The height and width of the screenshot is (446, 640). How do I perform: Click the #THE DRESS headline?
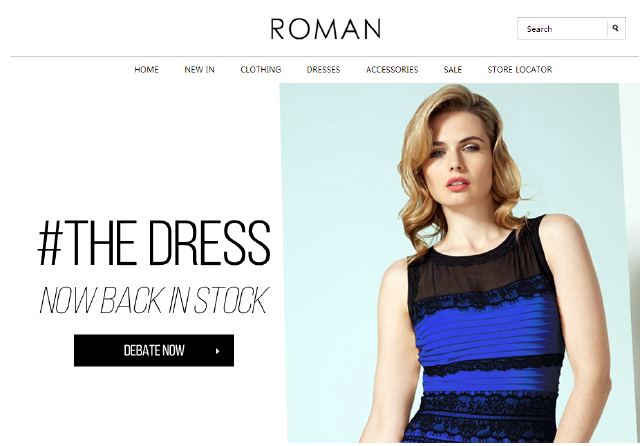pos(154,243)
